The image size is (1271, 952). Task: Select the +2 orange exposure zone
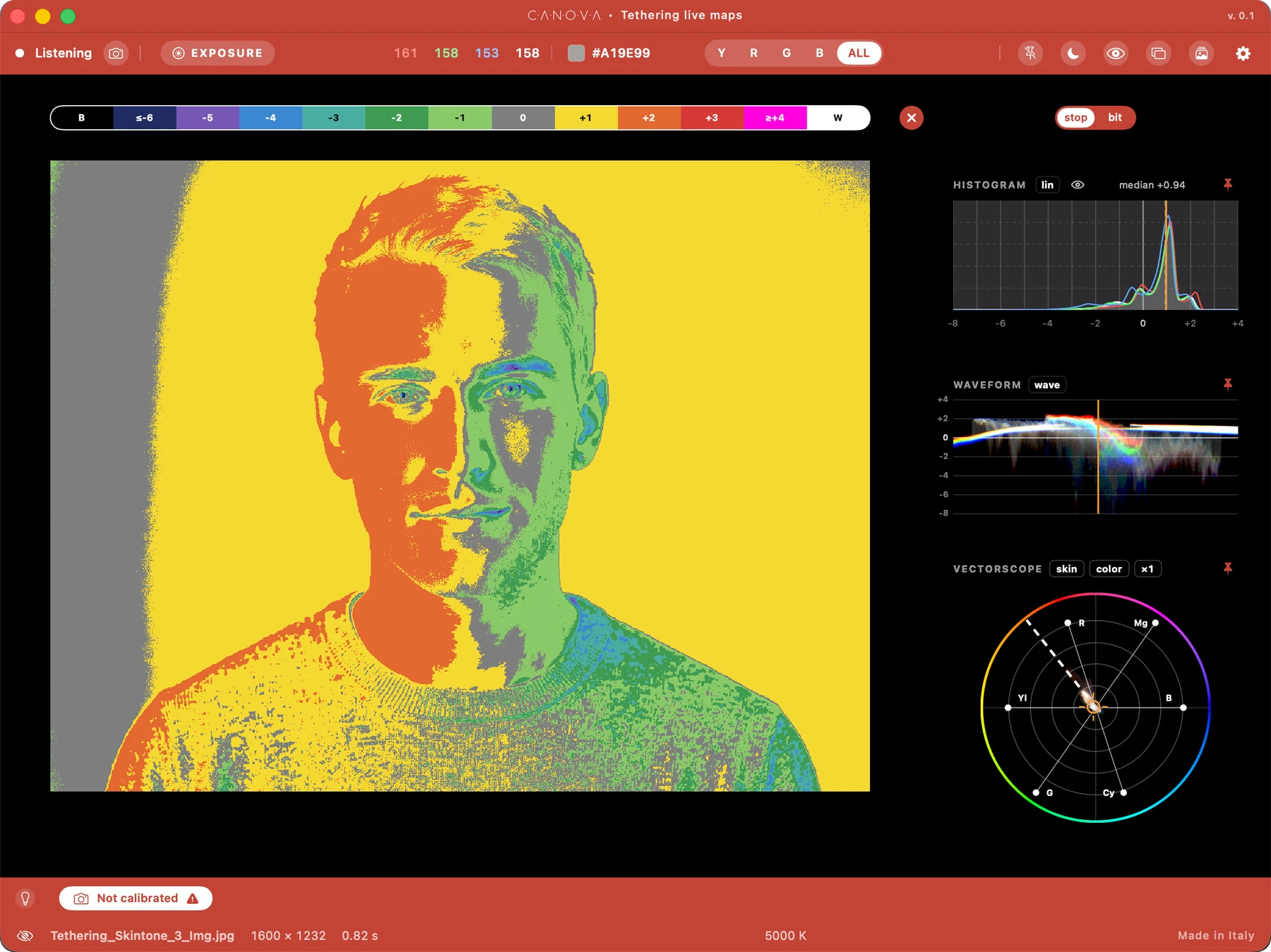(649, 118)
